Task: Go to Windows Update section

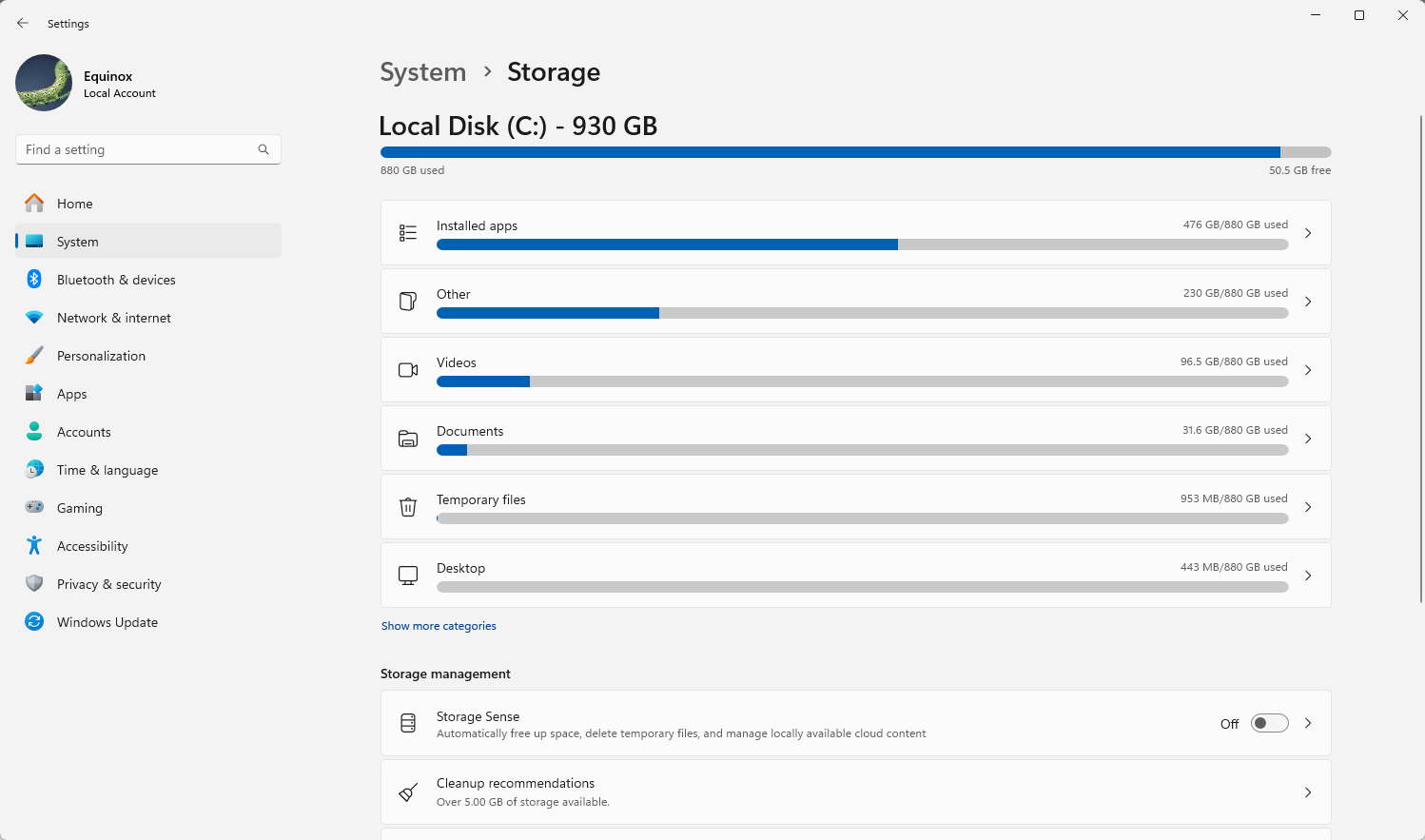Action: point(107,622)
